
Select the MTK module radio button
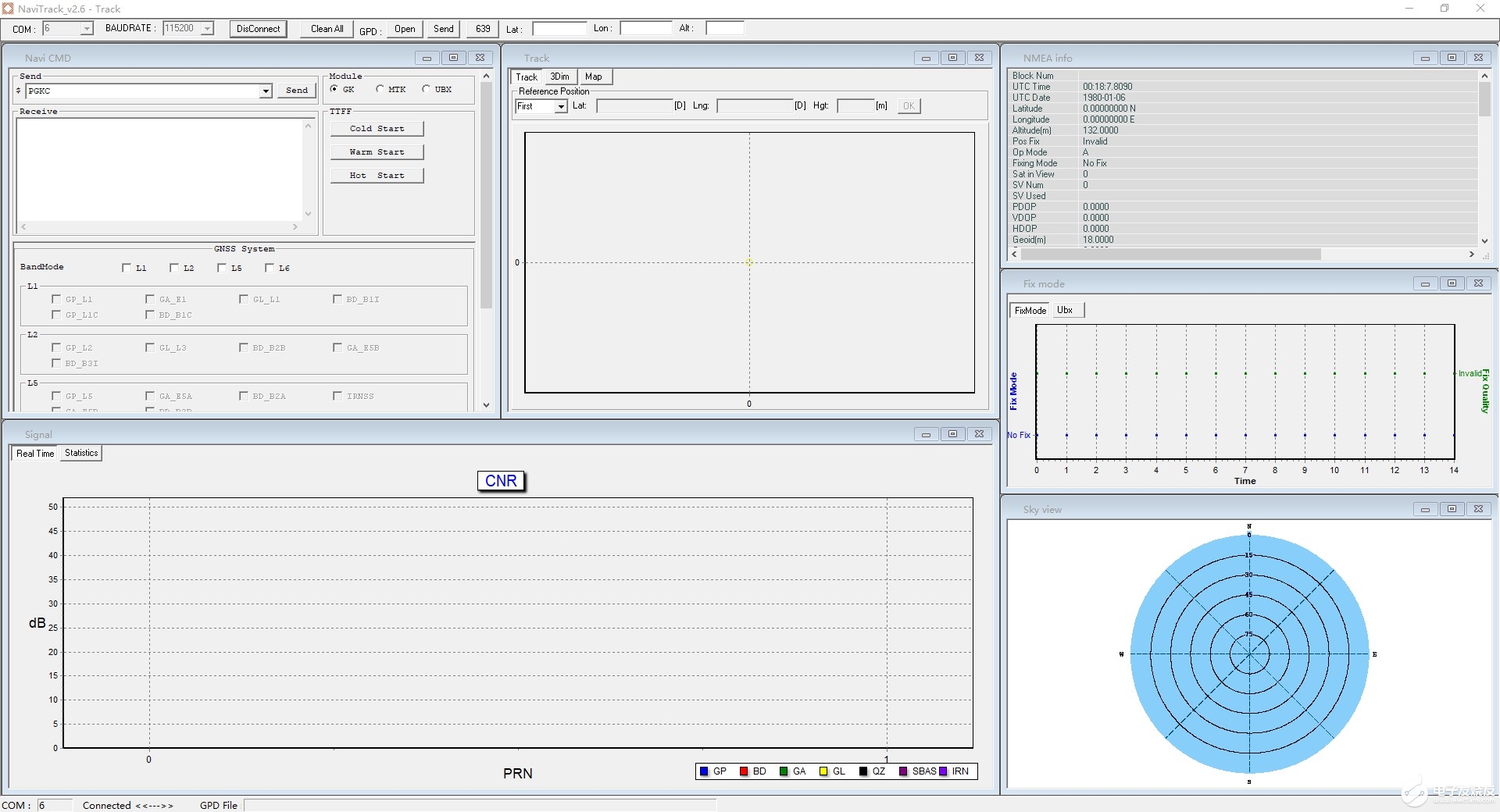tap(380, 89)
